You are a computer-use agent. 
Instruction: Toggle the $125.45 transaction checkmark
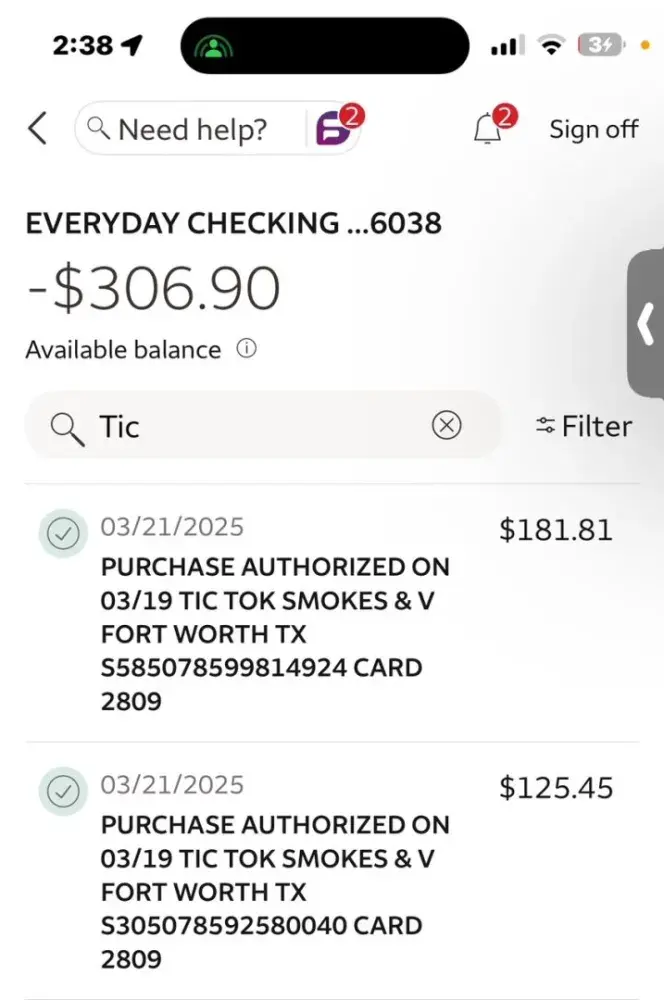point(63,792)
